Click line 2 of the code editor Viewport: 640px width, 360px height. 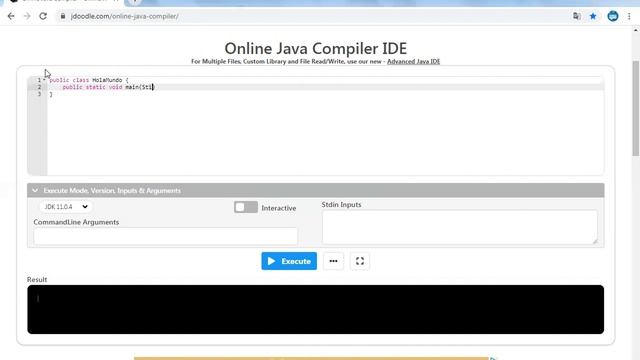pyautogui.click(x=325, y=87)
